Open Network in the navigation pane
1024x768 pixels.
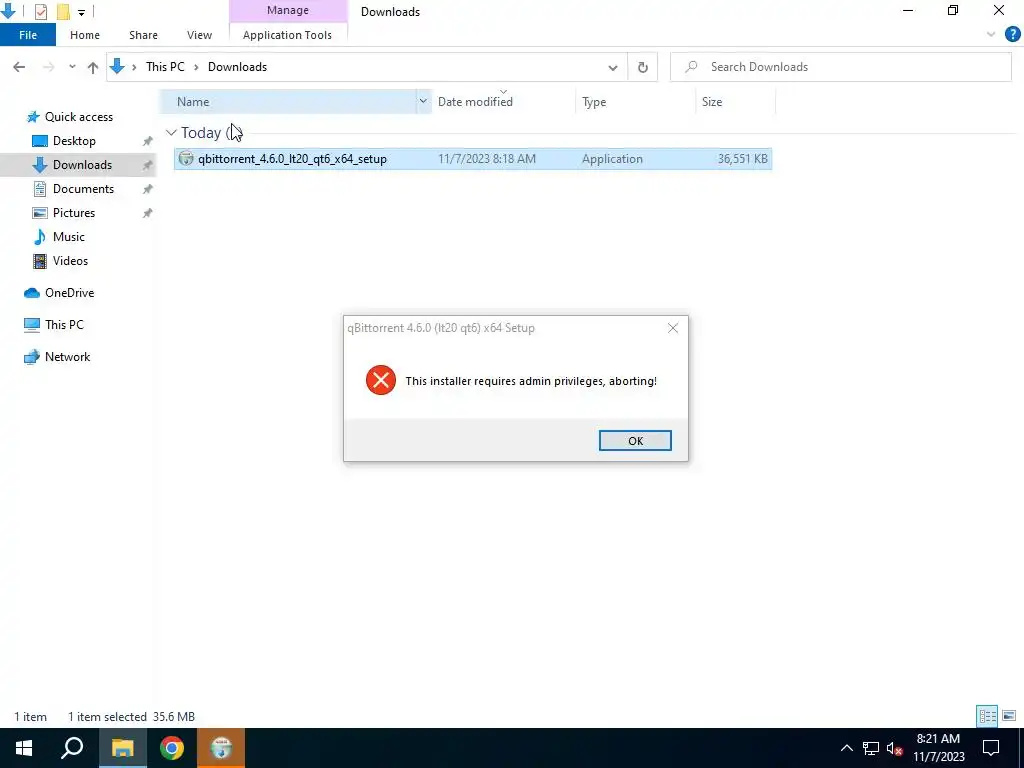67,357
